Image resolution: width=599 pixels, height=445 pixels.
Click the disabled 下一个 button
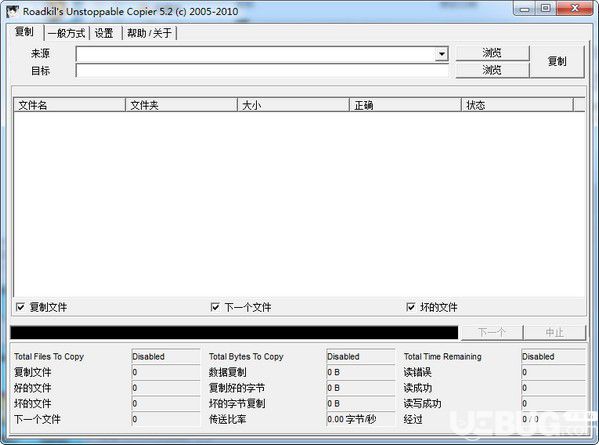point(492,332)
